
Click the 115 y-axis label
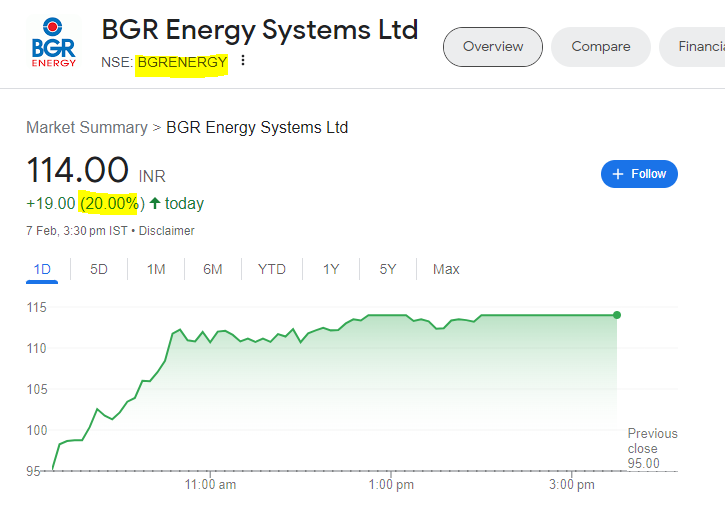pyautogui.click(x=37, y=307)
